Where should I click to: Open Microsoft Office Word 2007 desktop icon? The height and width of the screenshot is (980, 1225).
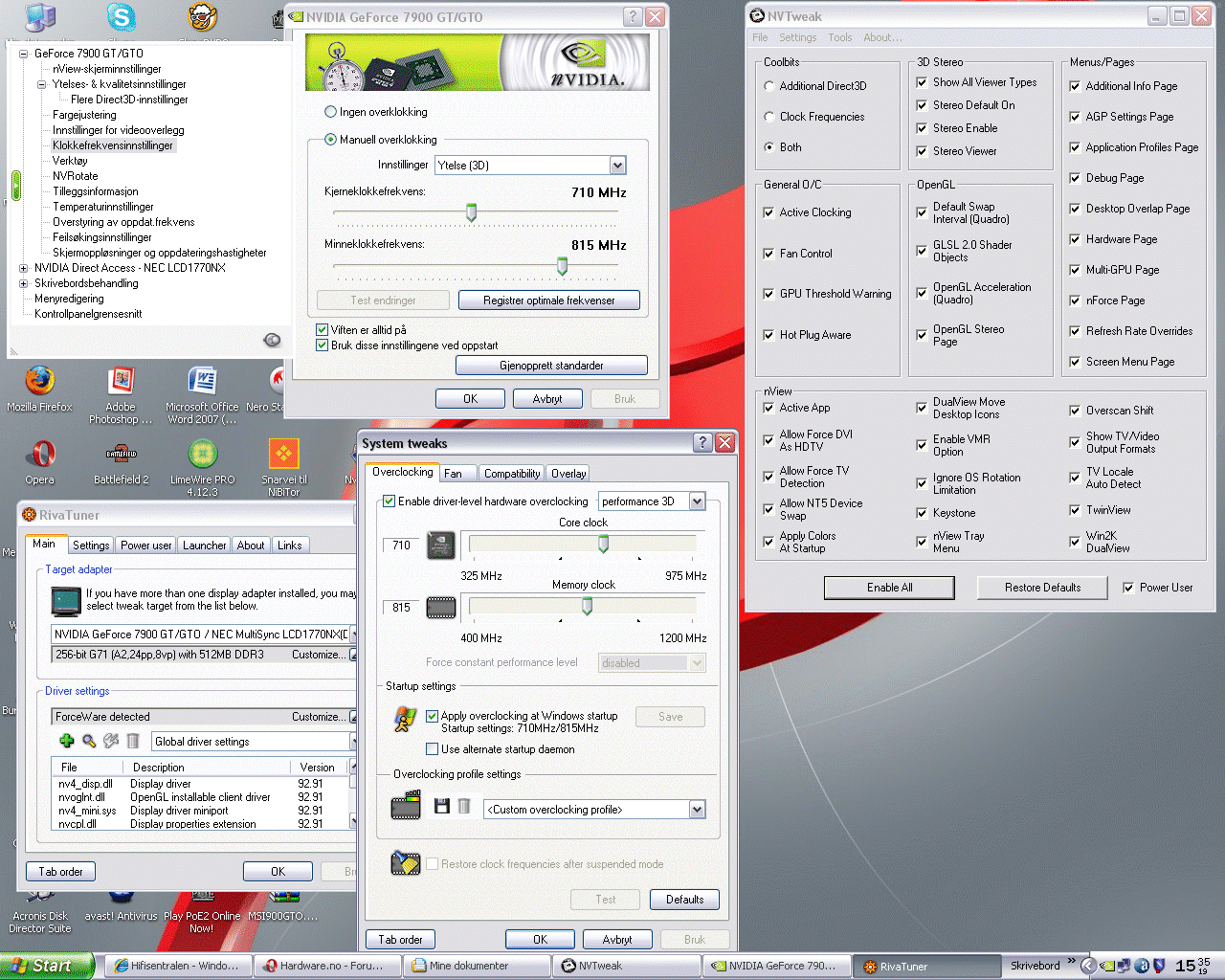[x=202, y=394]
